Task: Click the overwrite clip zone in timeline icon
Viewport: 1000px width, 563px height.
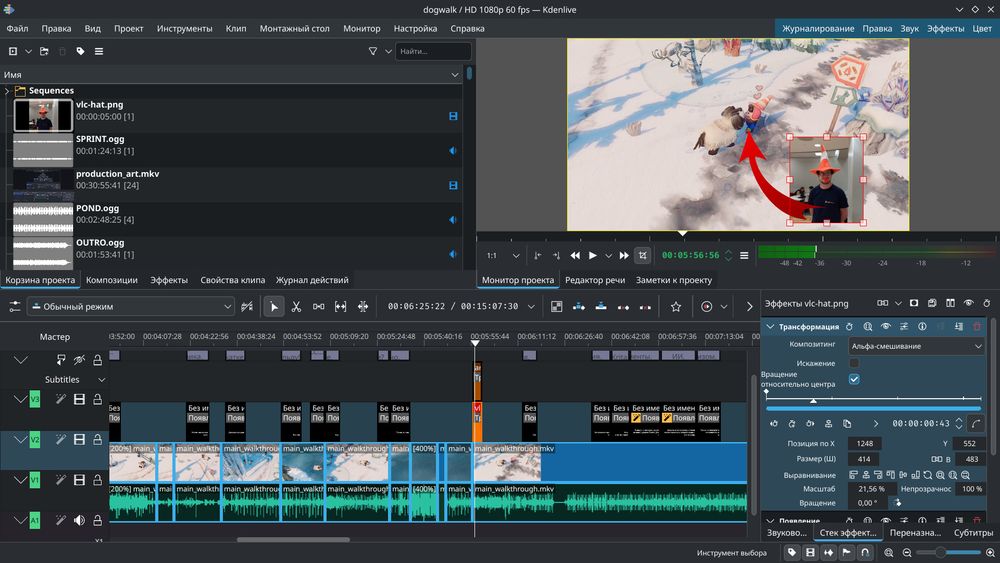Action: click(601, 307)
